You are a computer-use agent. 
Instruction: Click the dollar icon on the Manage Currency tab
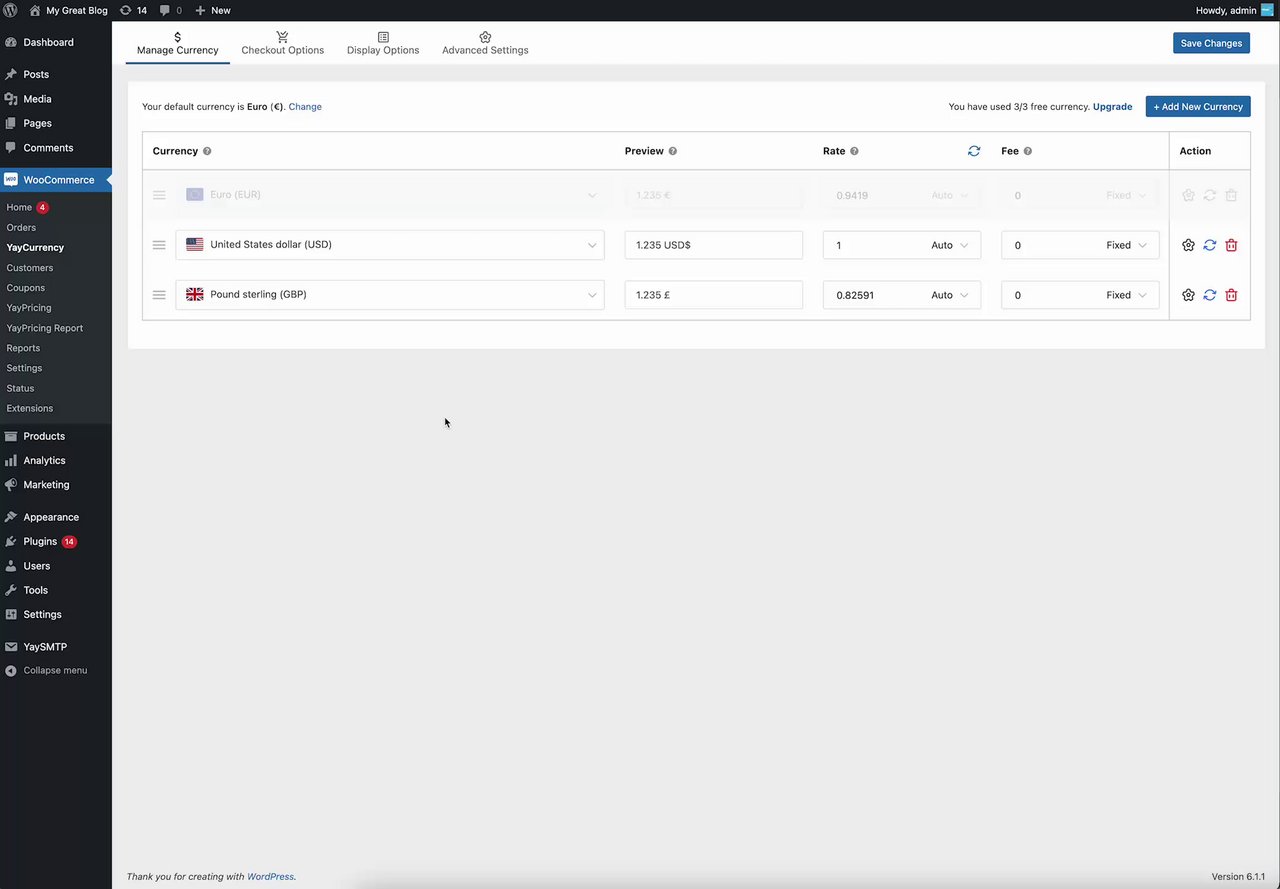[177, 37]
